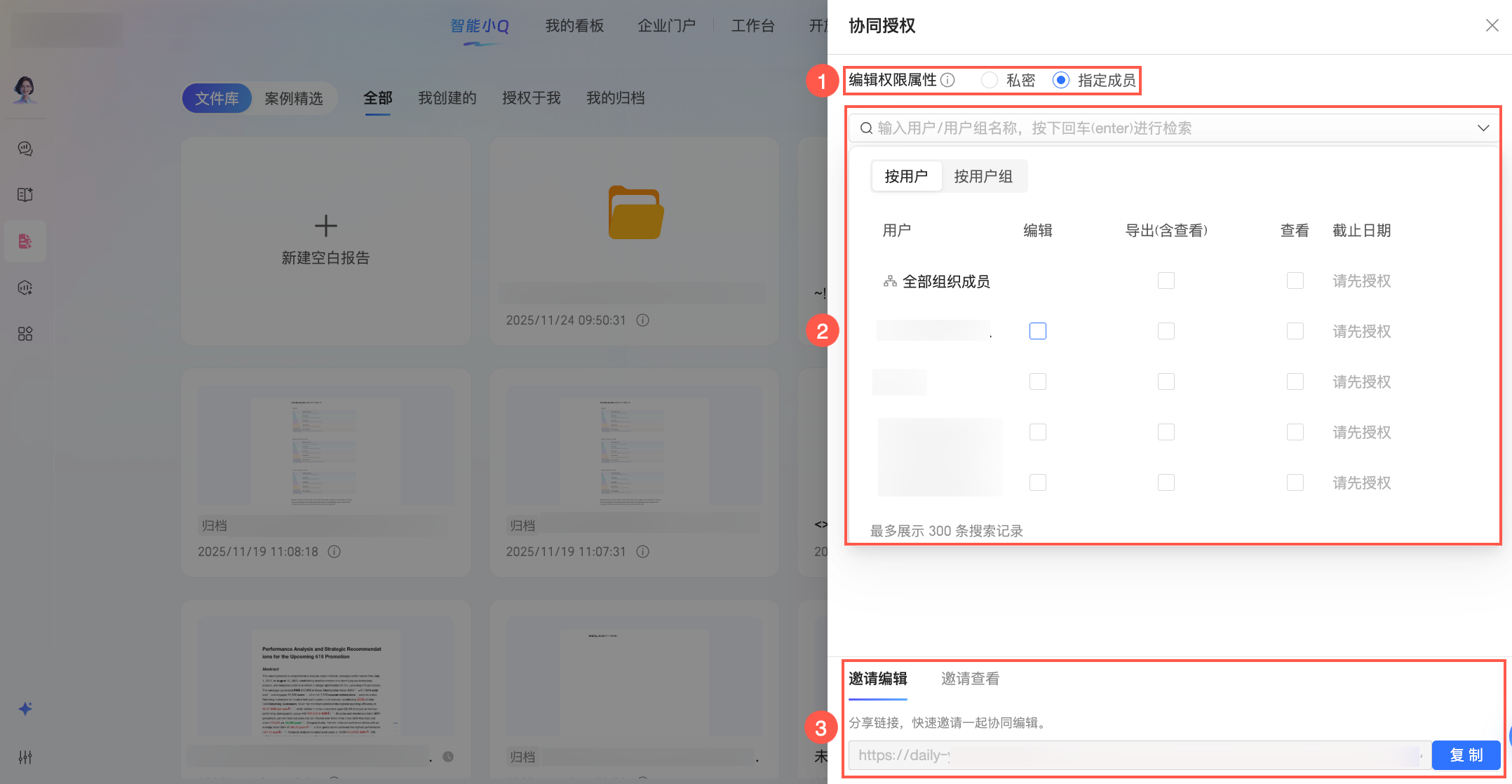The height and width of the screenshot is (784, 1512).
Task: Check 查看 box for 全部组织成员
Action: pyautogui.click(x=1295, y=281)
